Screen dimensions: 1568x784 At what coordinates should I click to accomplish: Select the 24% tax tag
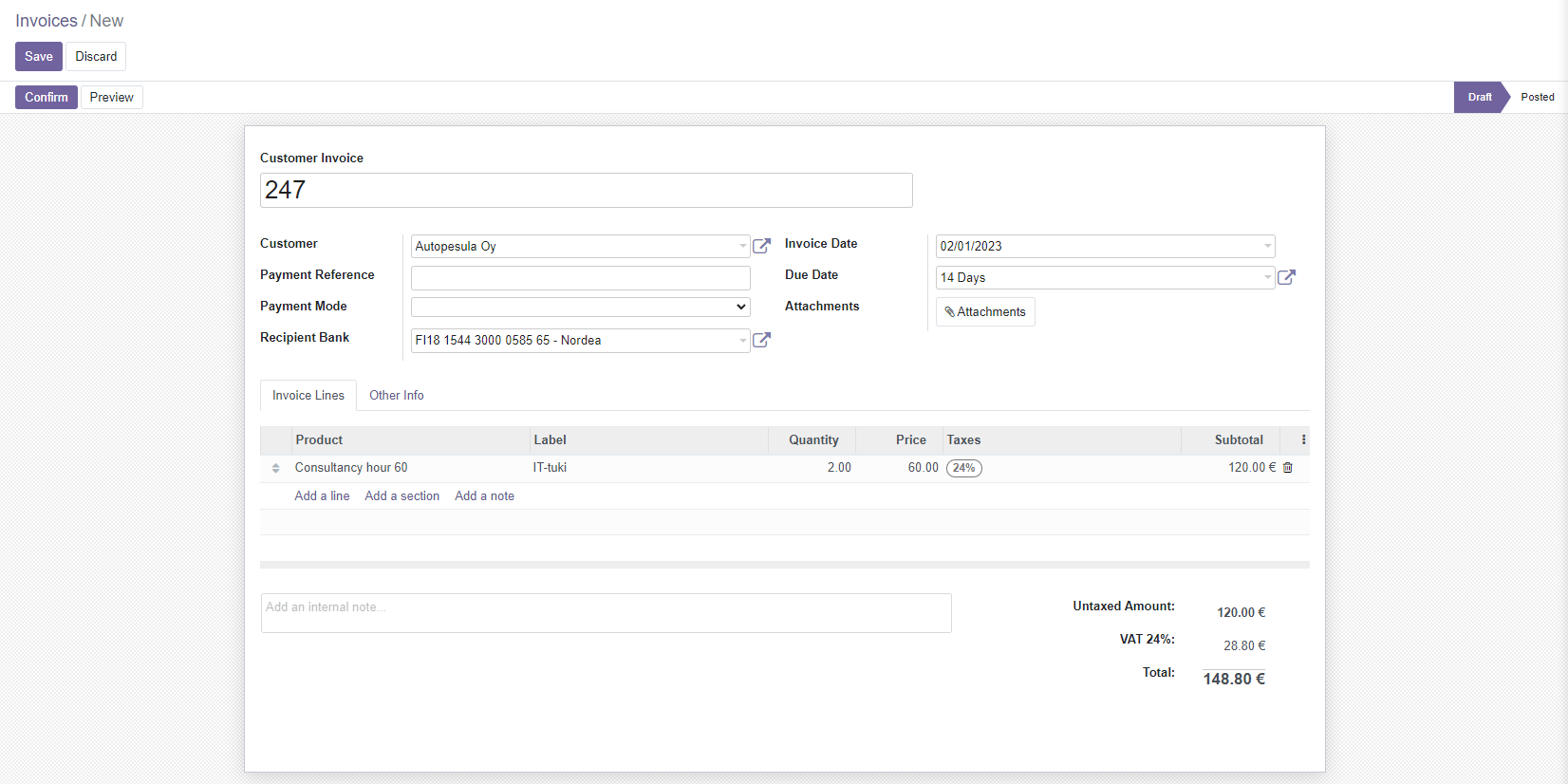pyautogui.click(x=964, y=468)
